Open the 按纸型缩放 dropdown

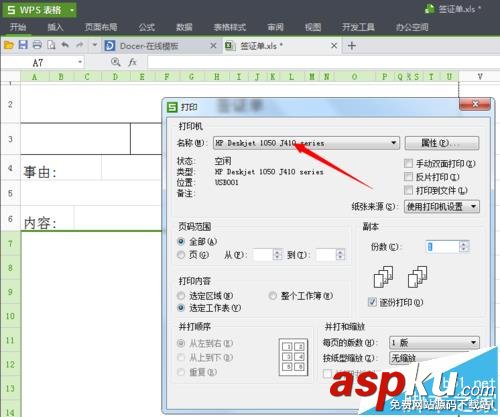coord(434,358)
